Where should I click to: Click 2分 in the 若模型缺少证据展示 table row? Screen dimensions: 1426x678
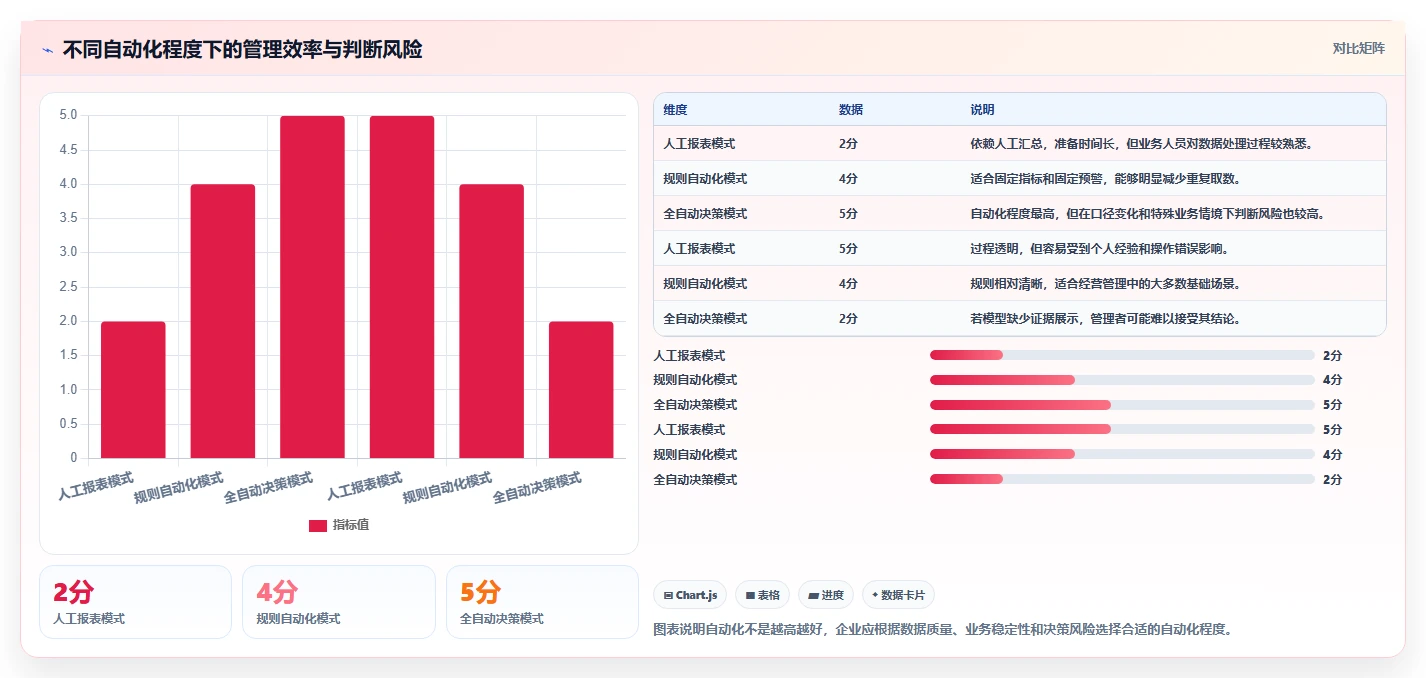tap(848, 319)
